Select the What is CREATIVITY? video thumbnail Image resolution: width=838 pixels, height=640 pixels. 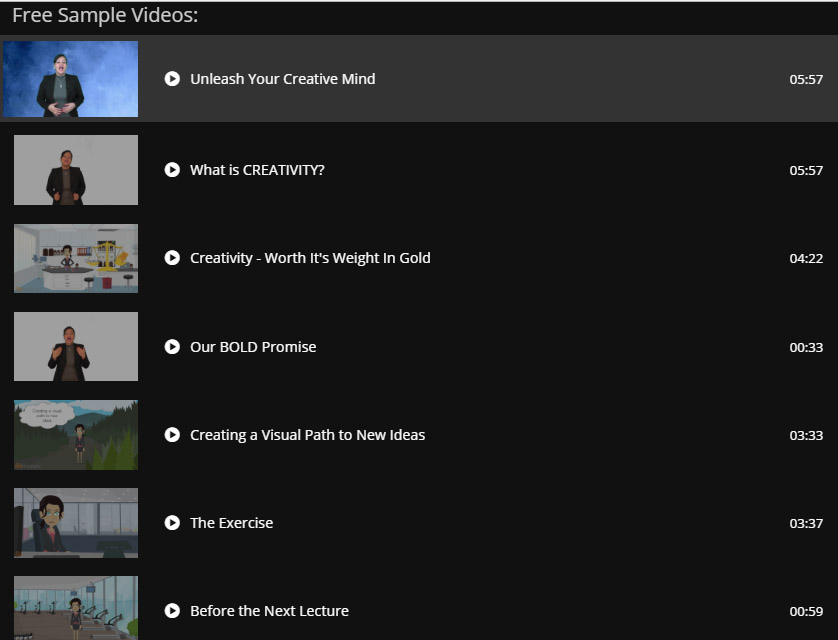(76, 170)
